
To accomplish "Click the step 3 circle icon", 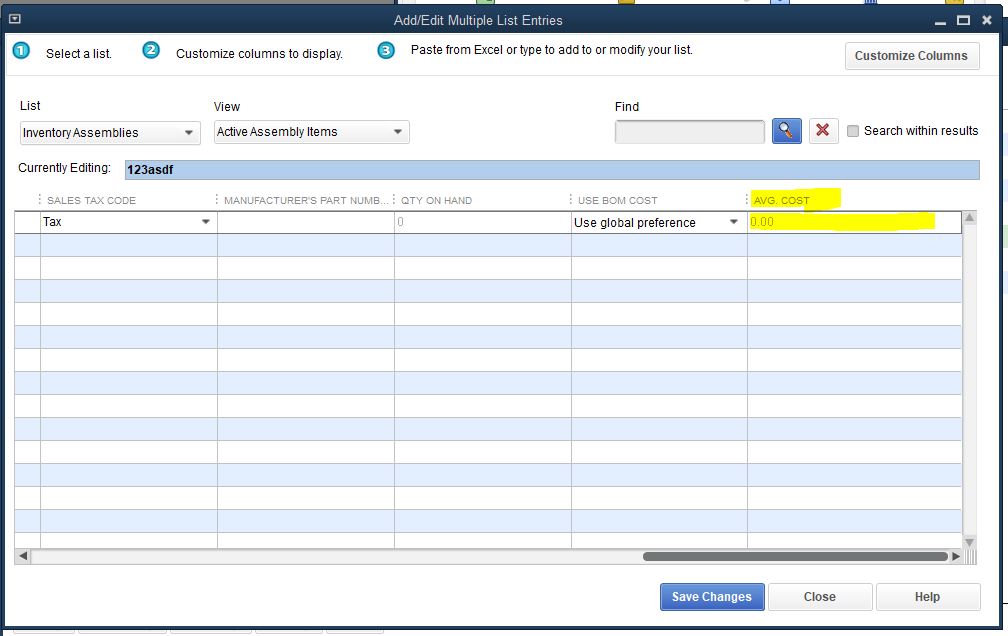I will tap(386, 51).
